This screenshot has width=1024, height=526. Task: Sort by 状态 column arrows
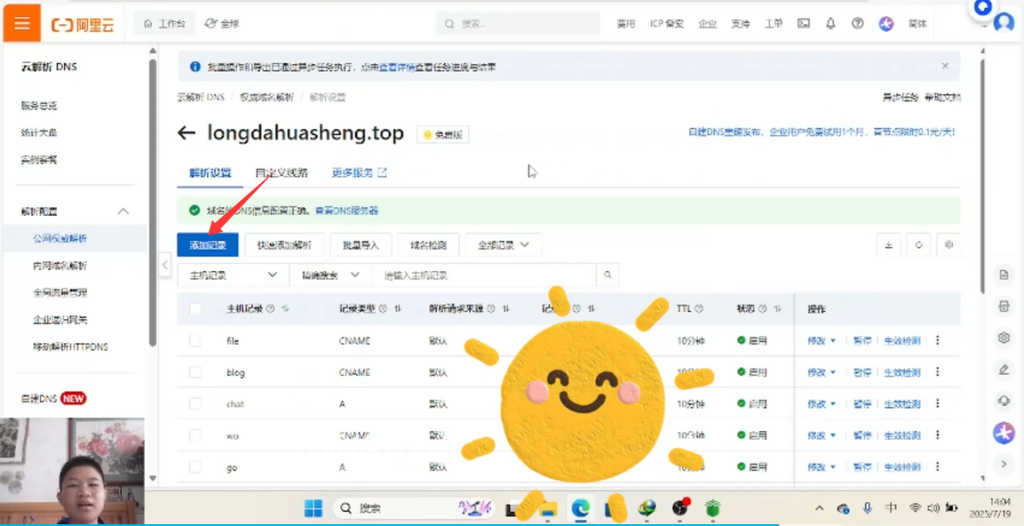point(778,308)
